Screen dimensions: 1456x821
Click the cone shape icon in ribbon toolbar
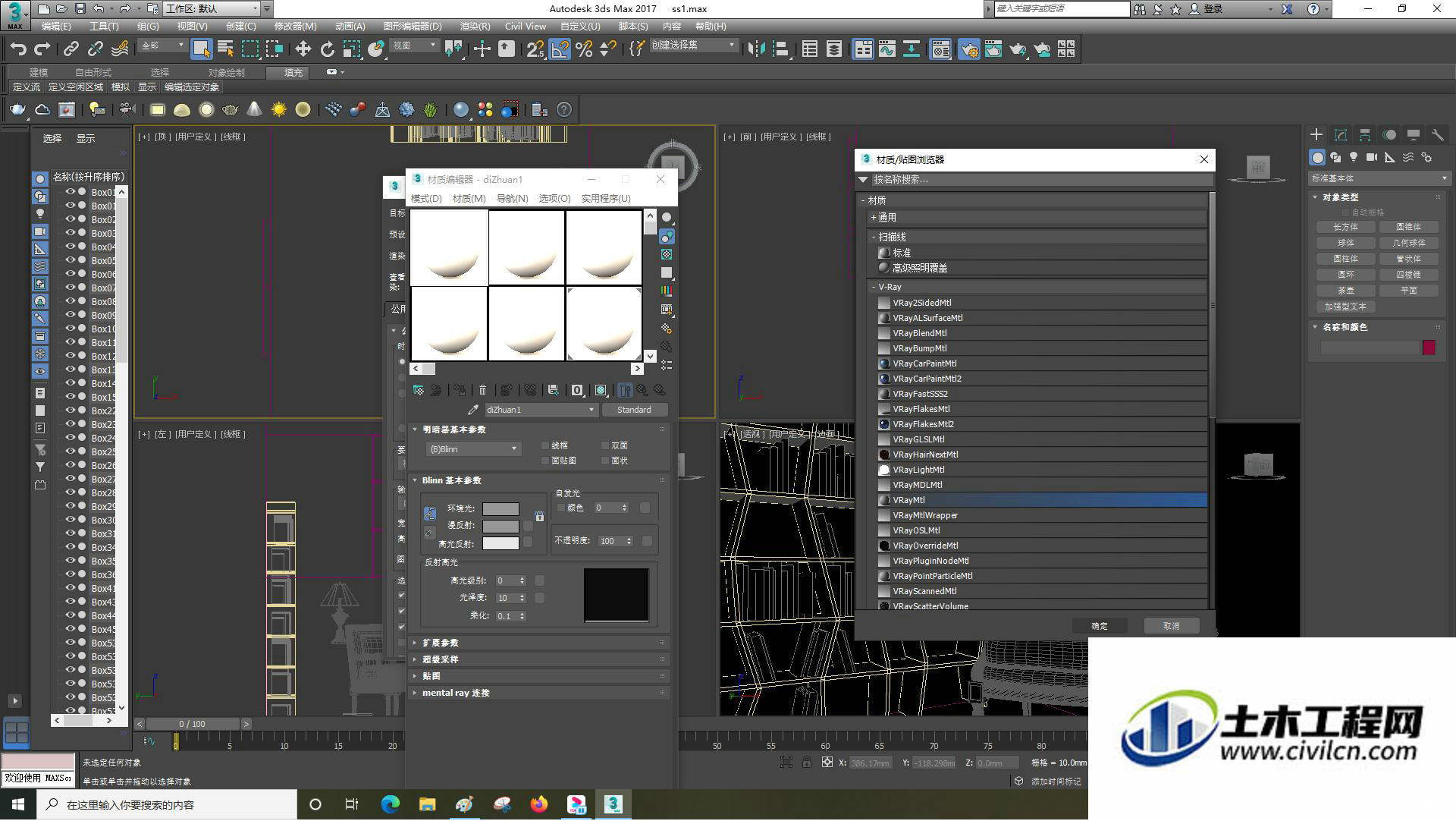[x=254, y=110]
